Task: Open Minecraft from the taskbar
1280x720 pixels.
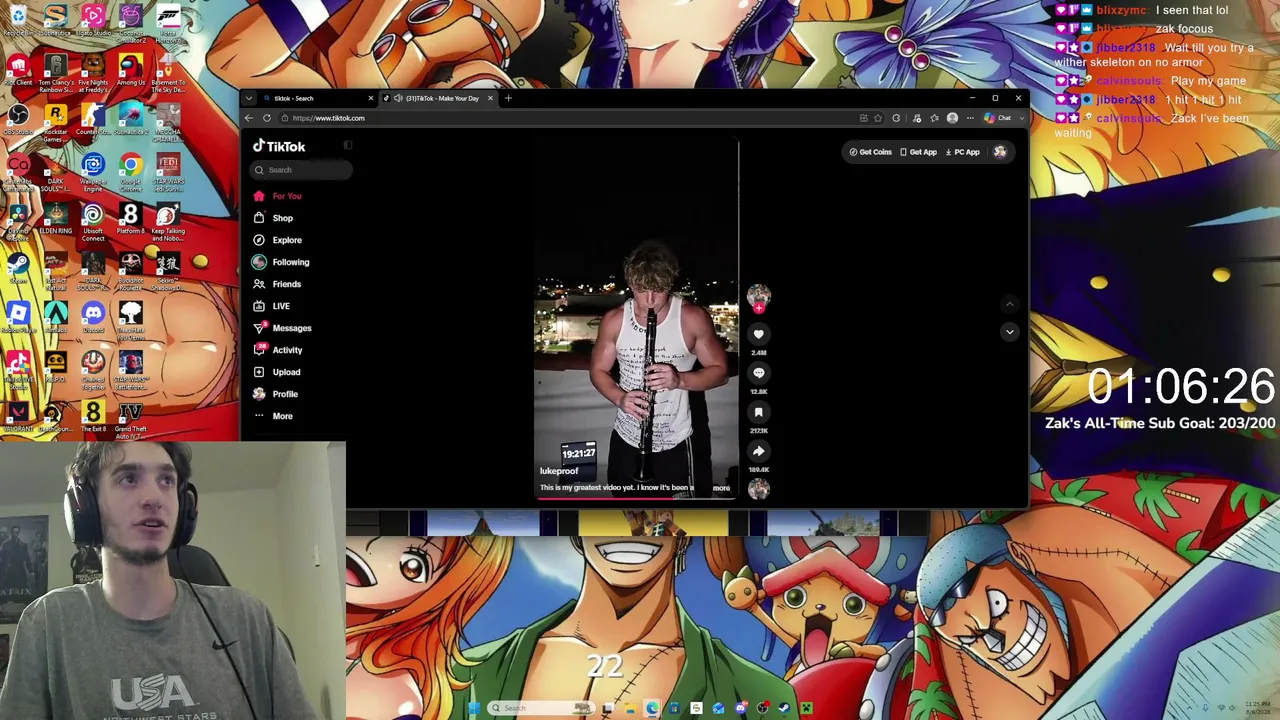Action: [806, 708]
